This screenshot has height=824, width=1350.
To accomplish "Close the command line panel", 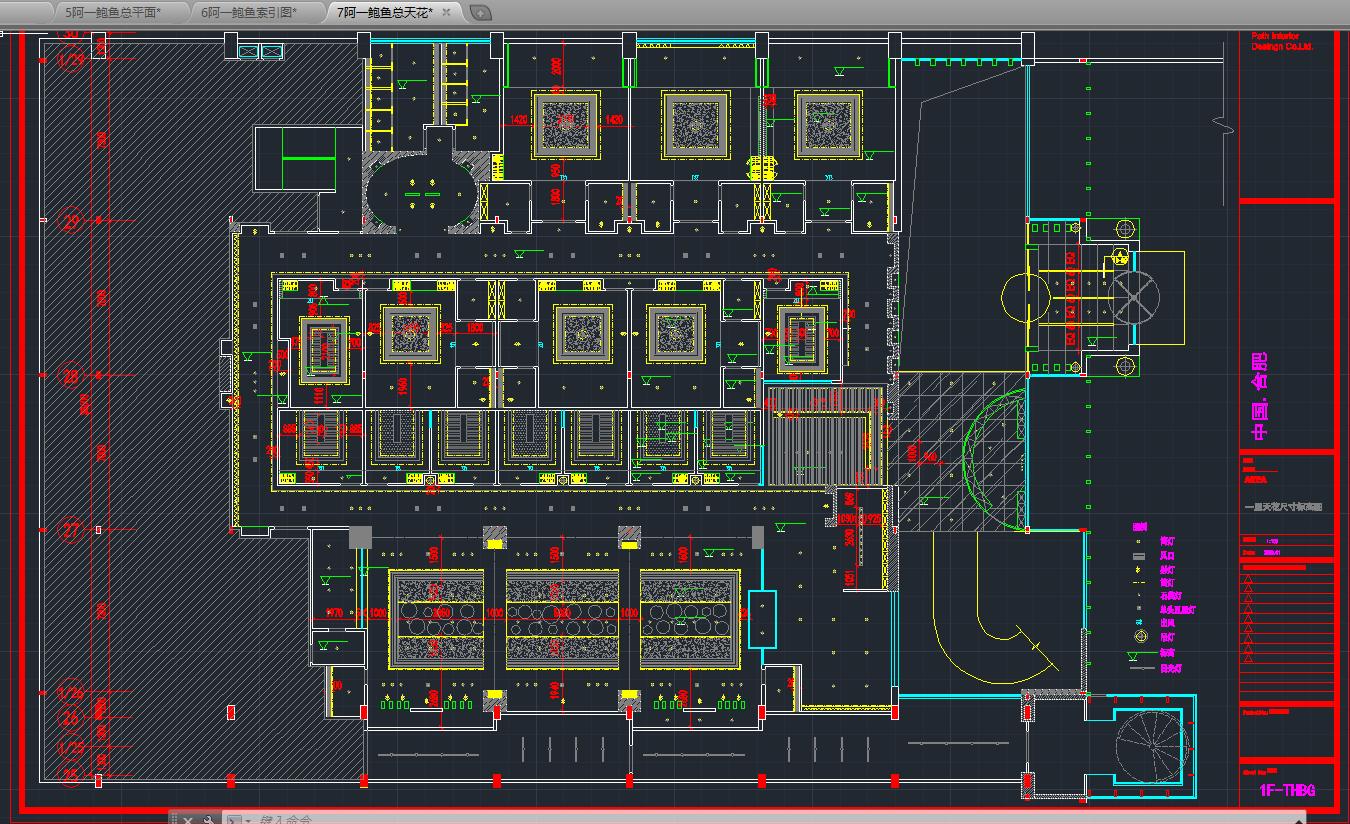I will tap(188, 820).
